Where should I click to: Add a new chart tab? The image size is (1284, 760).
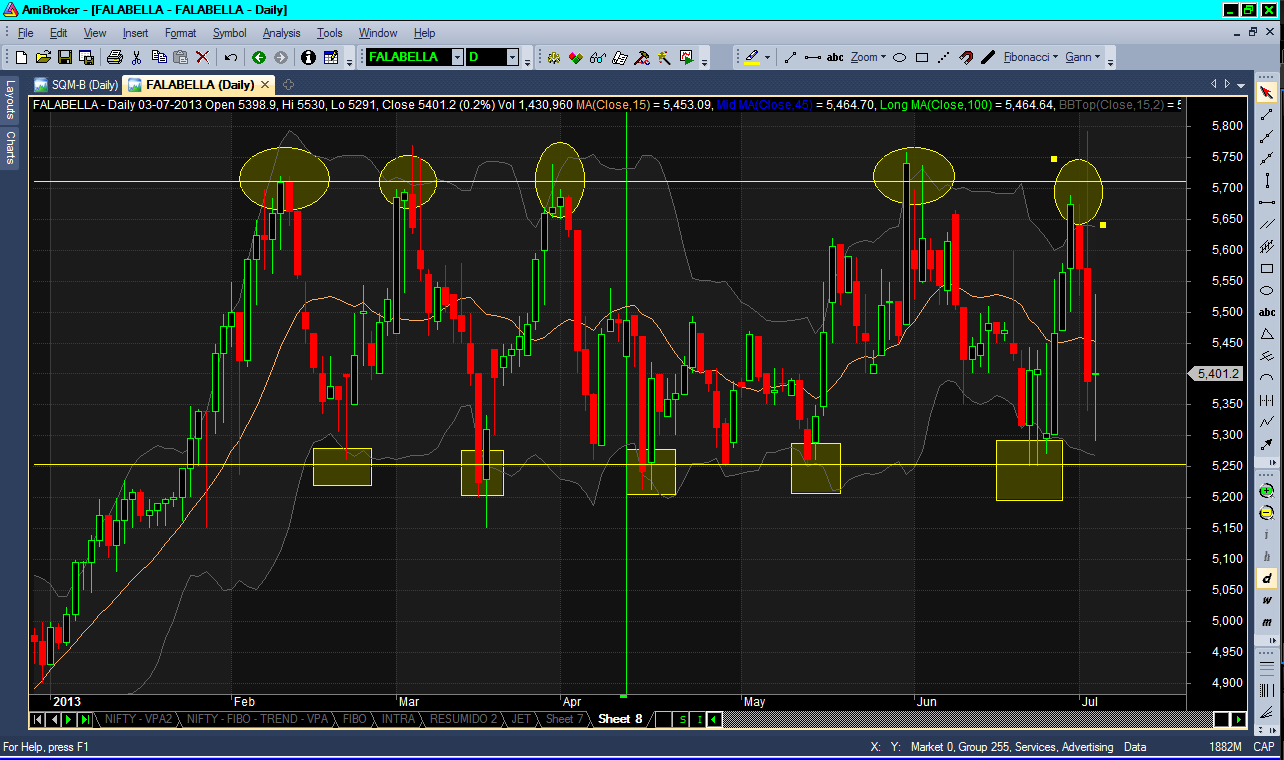(288, 84)
